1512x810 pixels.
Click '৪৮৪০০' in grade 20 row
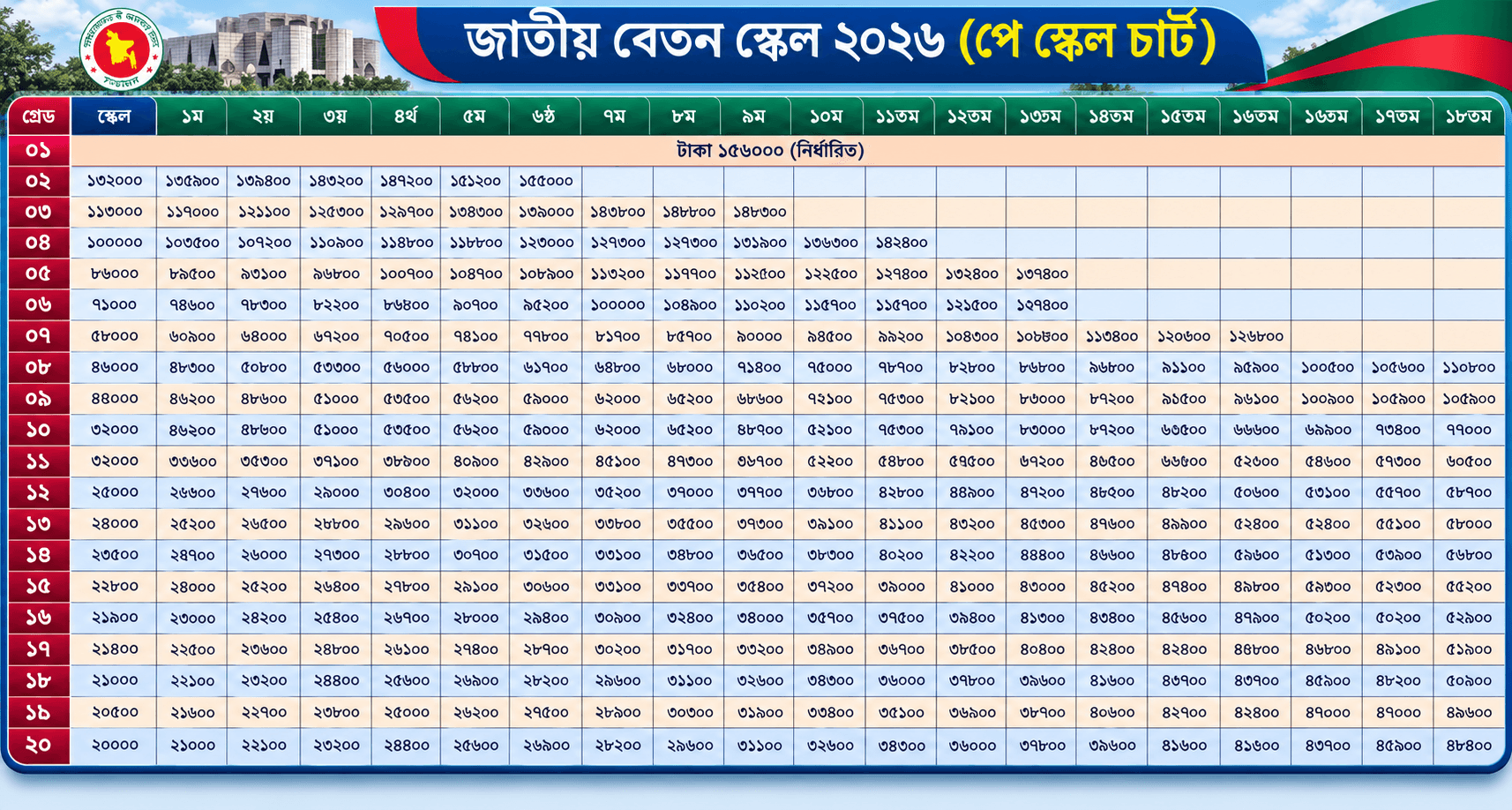point(1469,746)
